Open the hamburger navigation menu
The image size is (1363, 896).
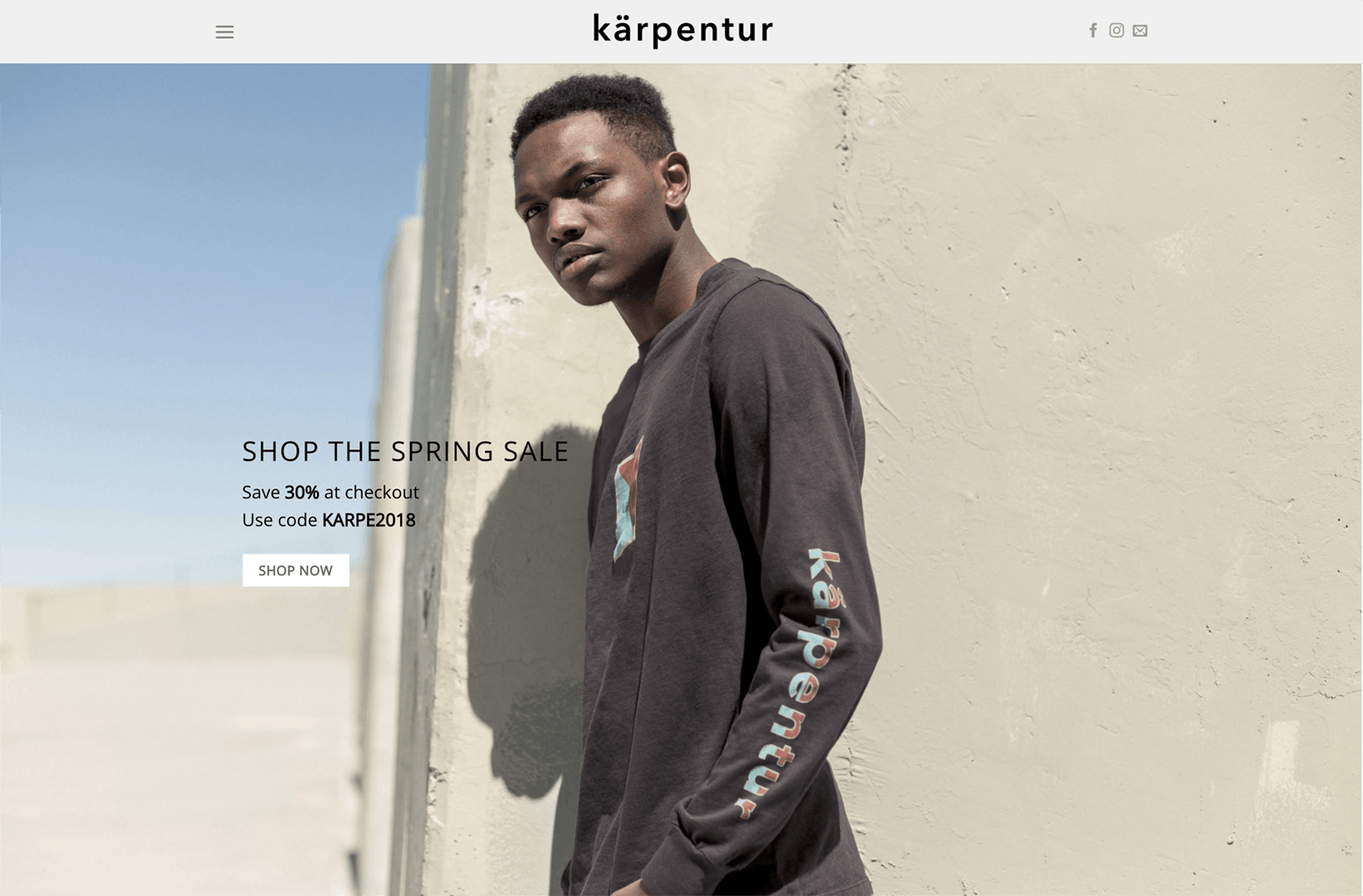coord(224,32)
